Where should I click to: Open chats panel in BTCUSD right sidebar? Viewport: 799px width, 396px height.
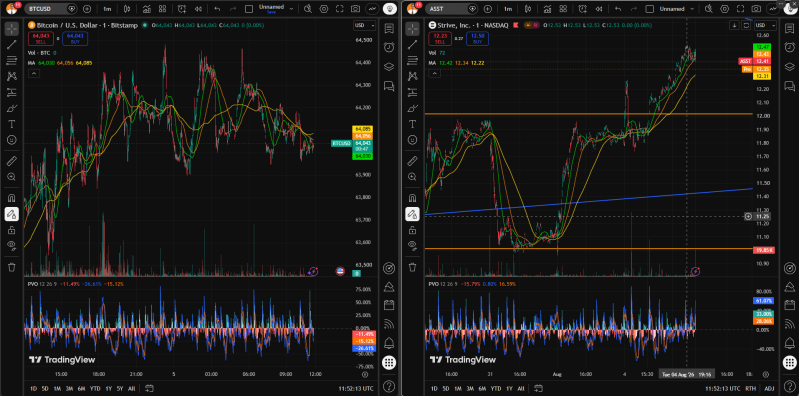point(389,85)
